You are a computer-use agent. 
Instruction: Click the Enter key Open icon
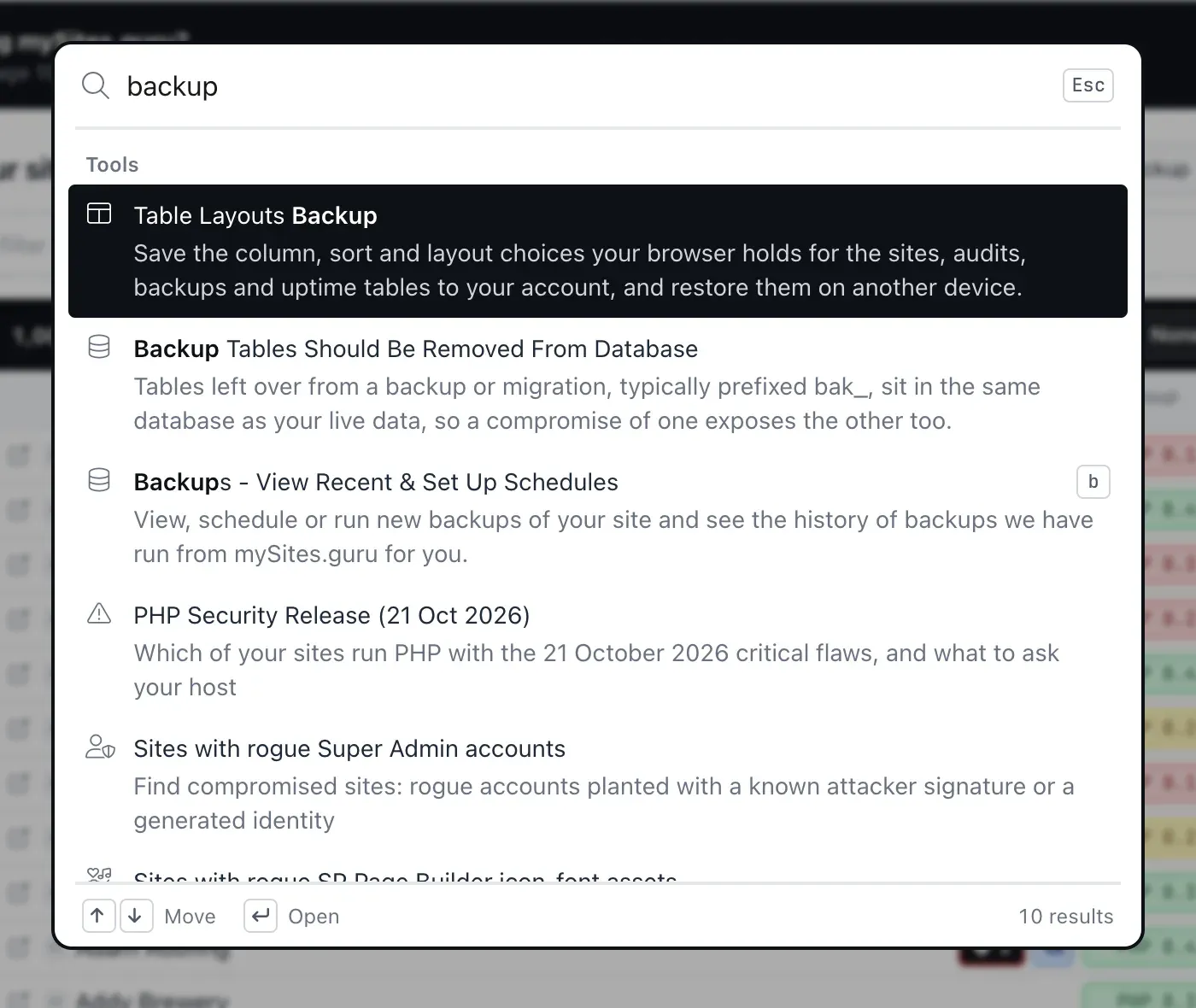(x=261, y=916)
